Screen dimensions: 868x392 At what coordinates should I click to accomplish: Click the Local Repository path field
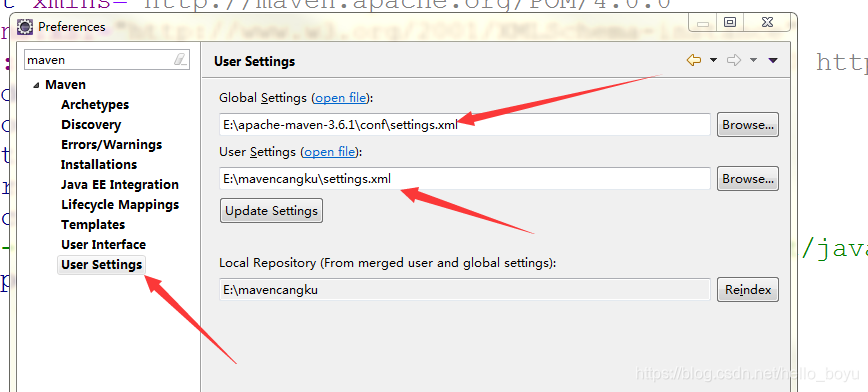point(465,290)
